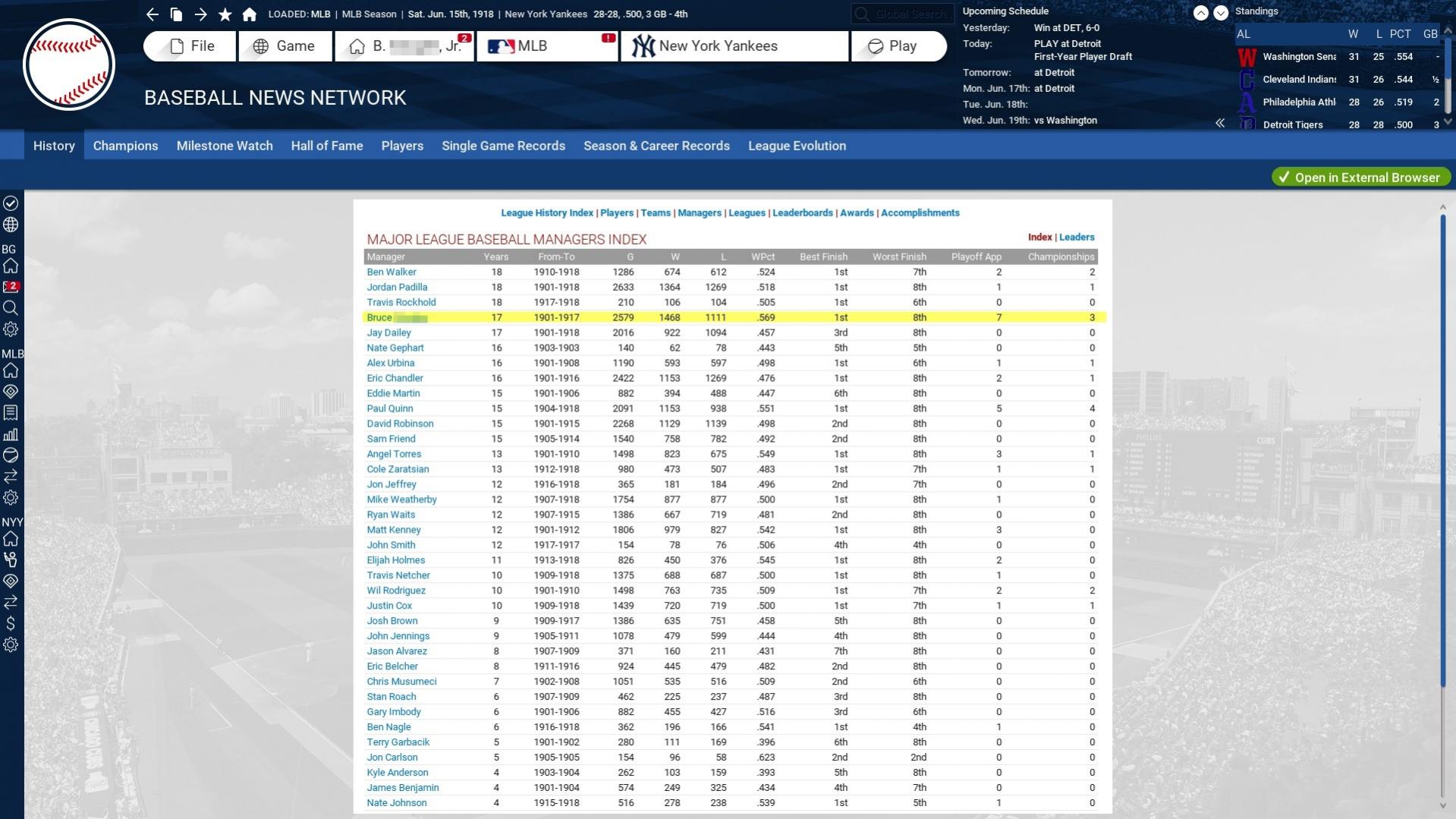1456x819 pixels.
Task: Open the dollar sign finances icon
Action: (x=11, y=624)
